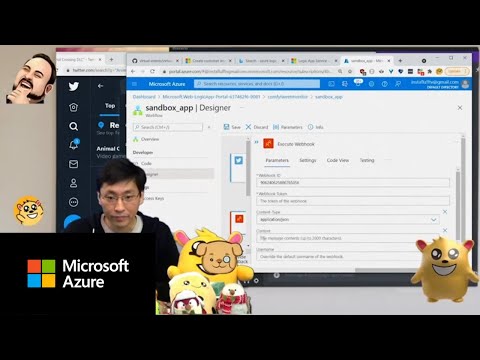The height and width of the screenshot is (360, 480).
Task: Click the Content message input field
Action: 348,238
